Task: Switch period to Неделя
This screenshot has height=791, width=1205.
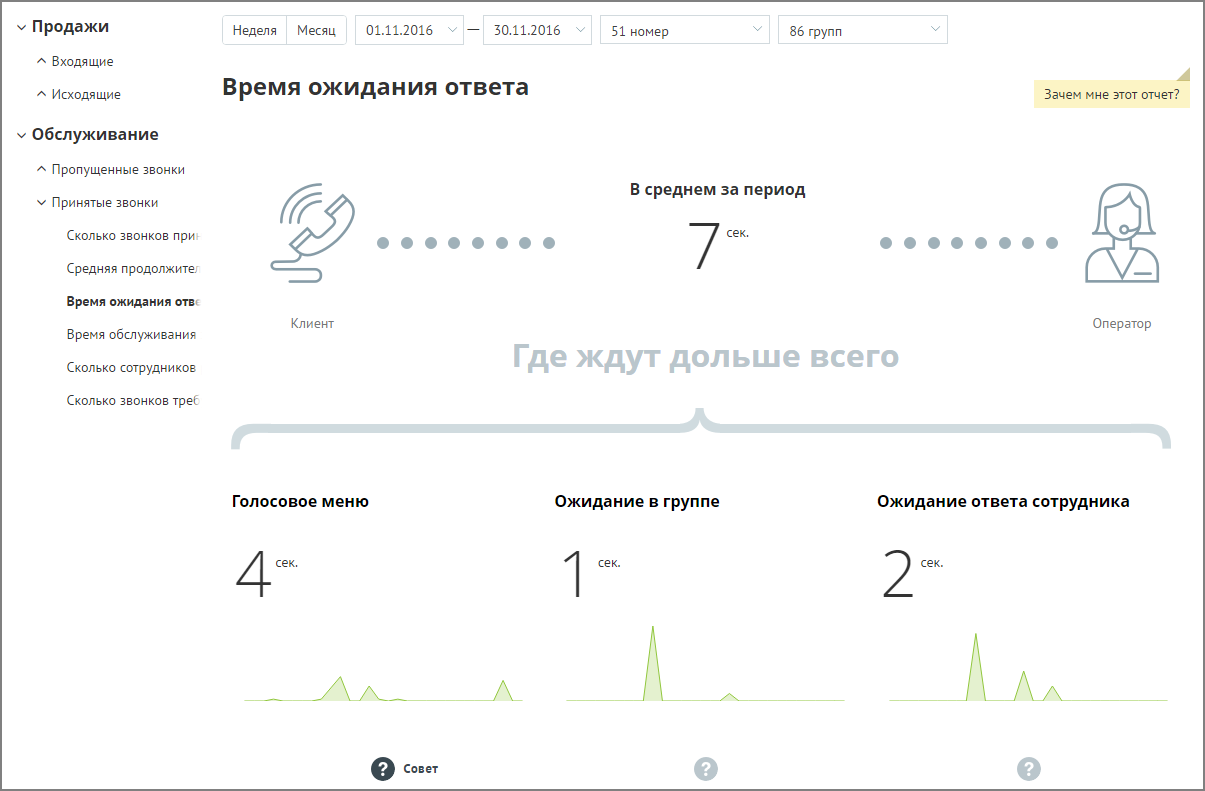Action: (x=254, y=30)
